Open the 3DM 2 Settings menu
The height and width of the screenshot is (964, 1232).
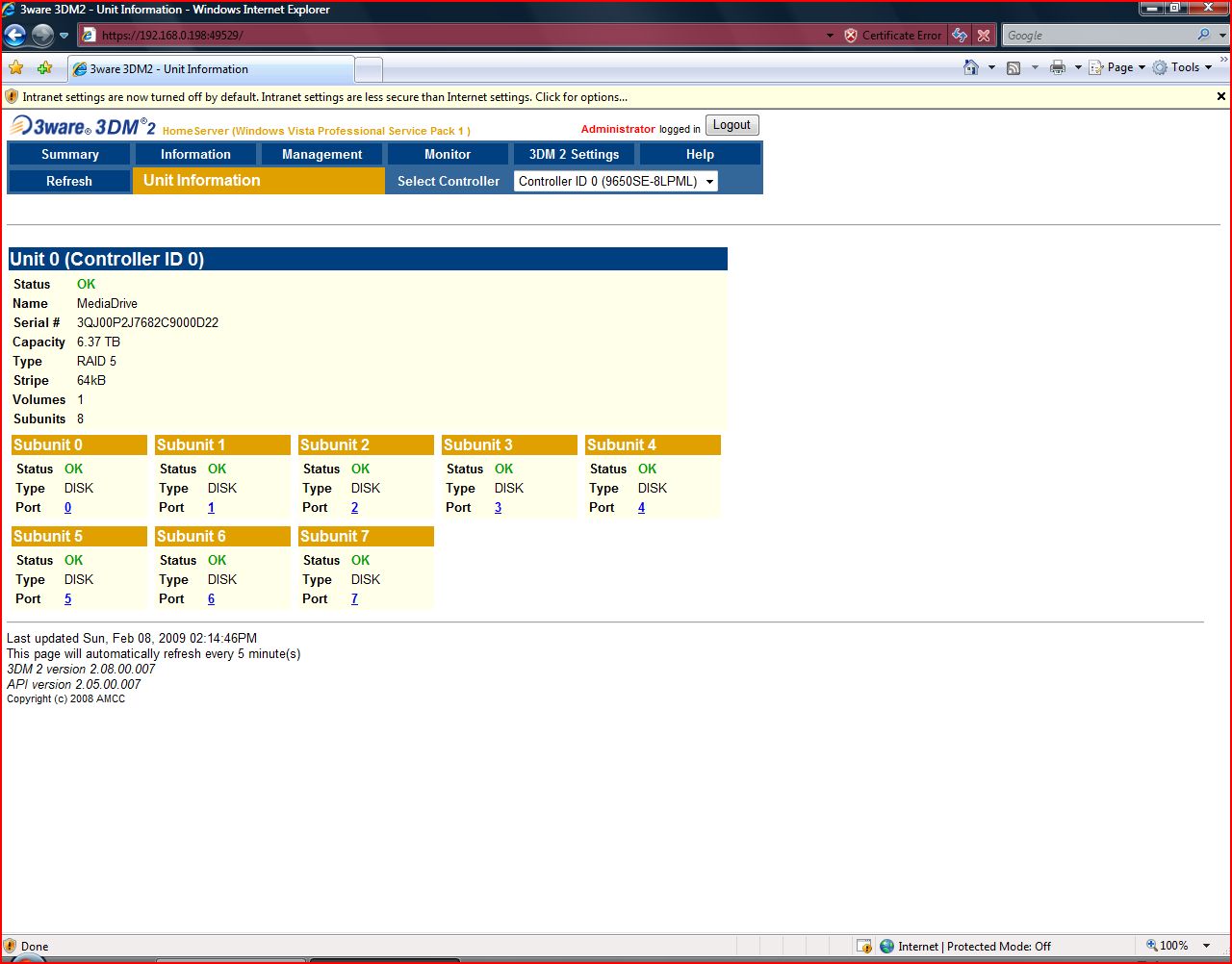[574, 154]
